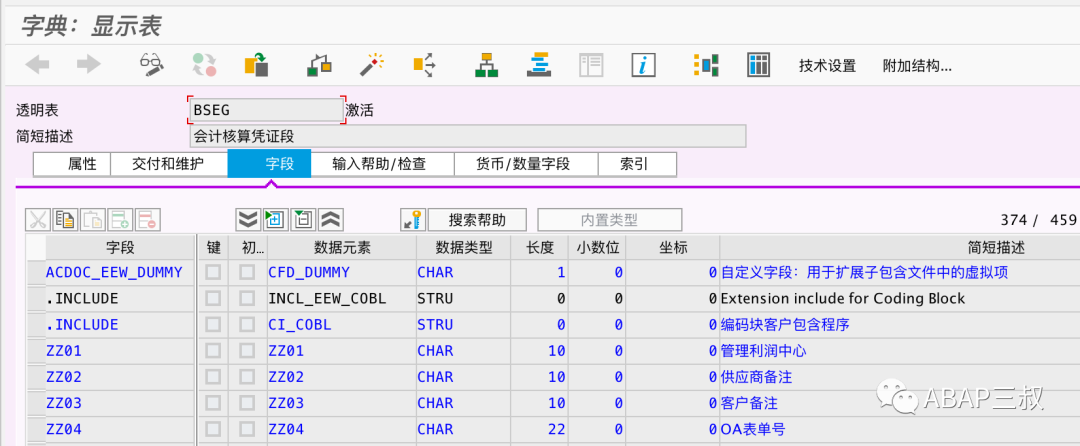Click the ACDOC_EEW_DUMMY field name
This screenshot has width=1080, height=446.
tap(114, 273)
